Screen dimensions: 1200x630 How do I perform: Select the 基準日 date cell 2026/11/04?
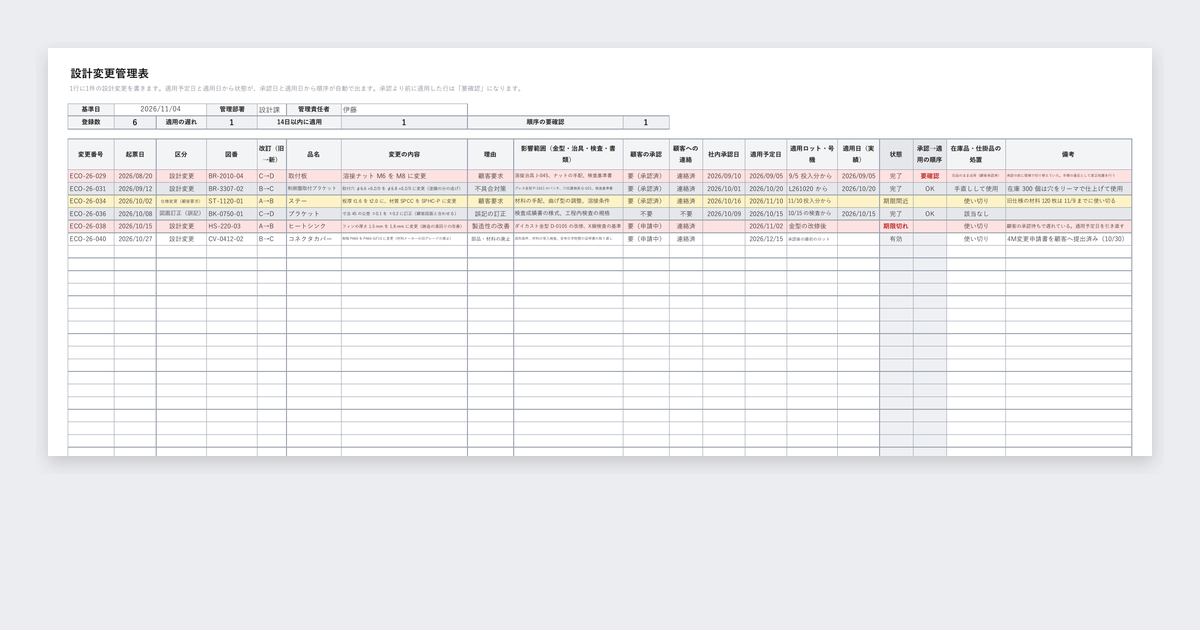coord(160,109)
